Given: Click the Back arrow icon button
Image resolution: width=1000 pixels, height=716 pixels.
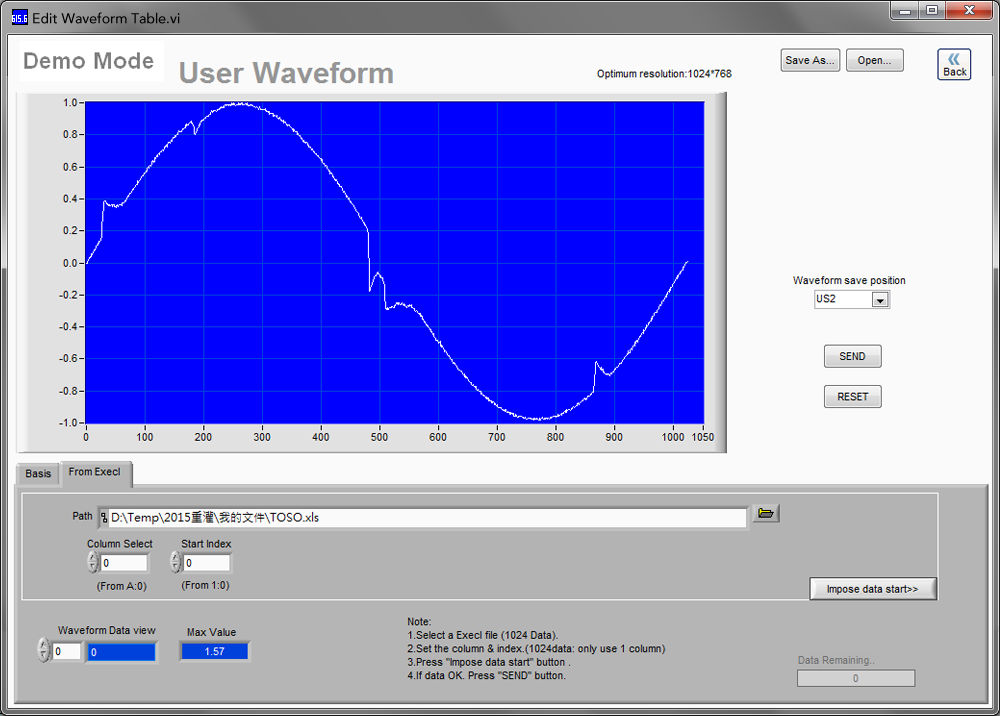Looking at the screenshot, I should tap(954, 64).
